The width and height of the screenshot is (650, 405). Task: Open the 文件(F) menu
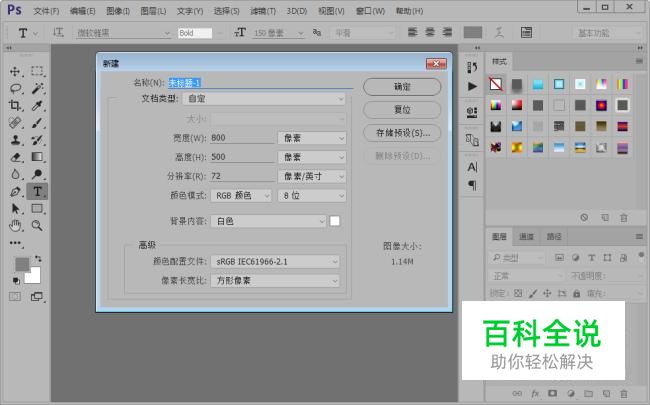point(46,11)
